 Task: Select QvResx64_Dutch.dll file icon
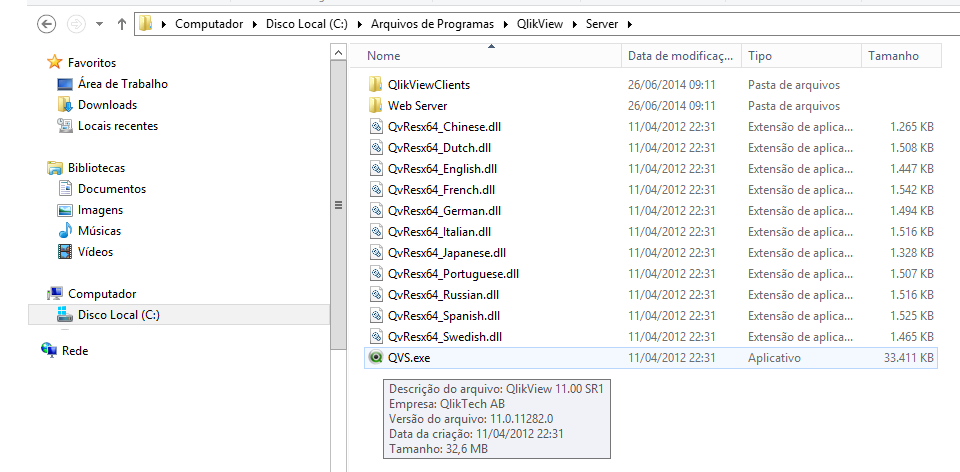376,148
